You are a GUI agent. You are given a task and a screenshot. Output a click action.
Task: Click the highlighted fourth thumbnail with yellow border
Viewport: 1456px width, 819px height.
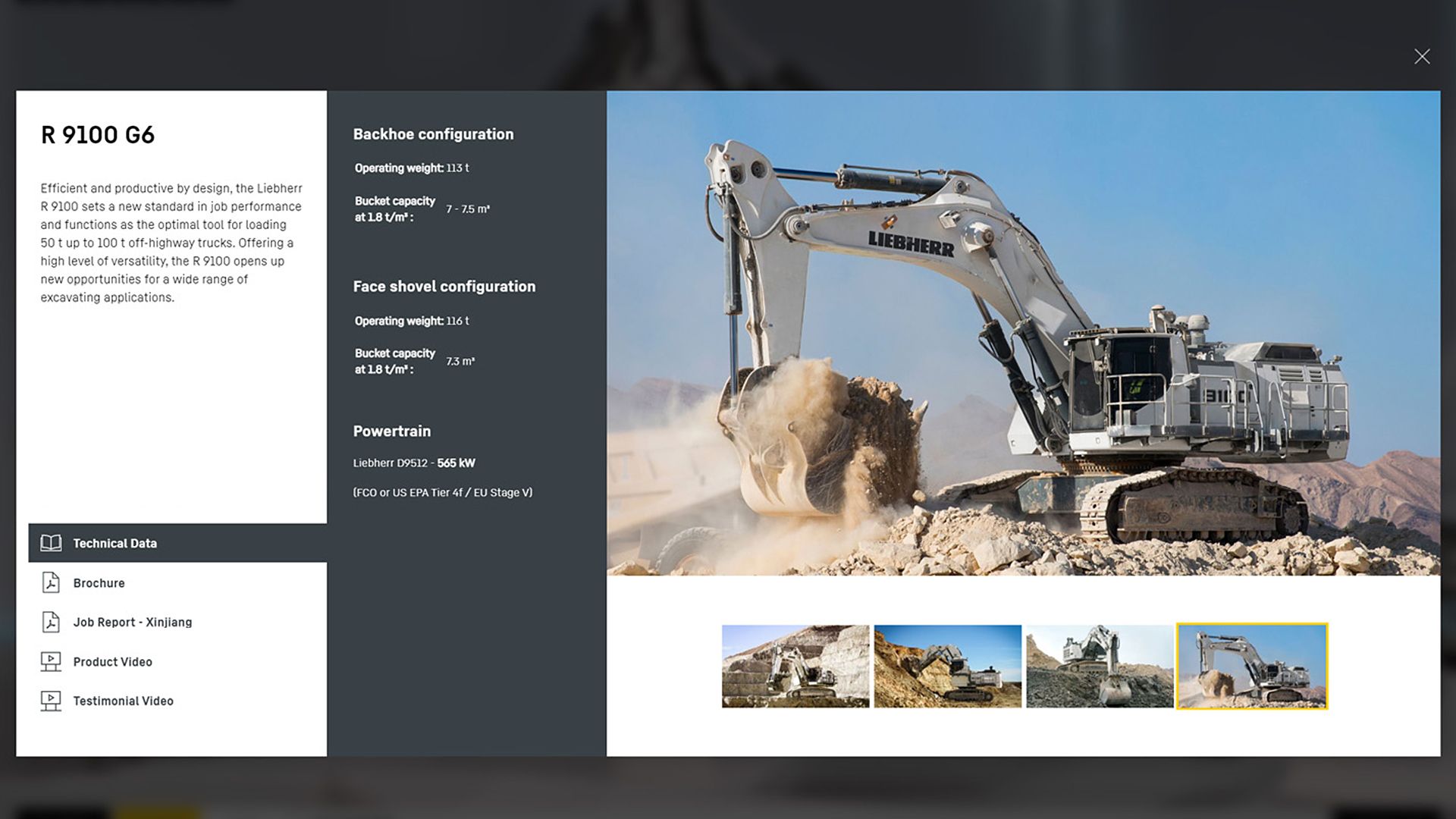coord(1252,666)
